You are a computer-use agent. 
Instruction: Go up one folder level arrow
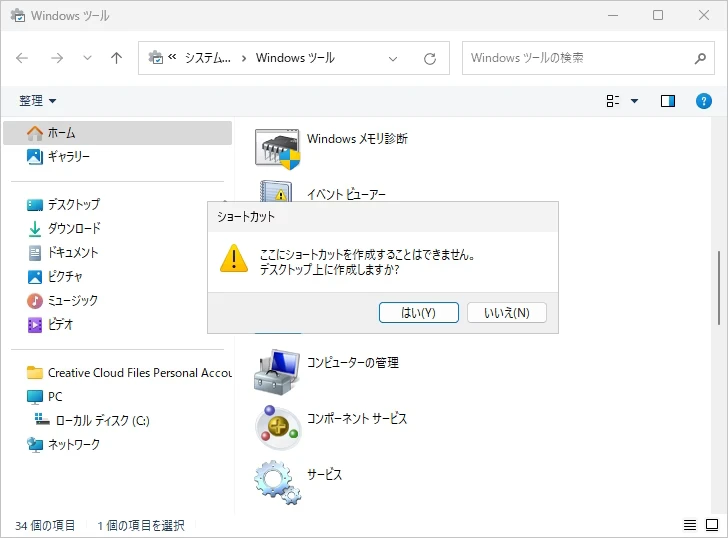pyautogui.click(x=116, y=58)
